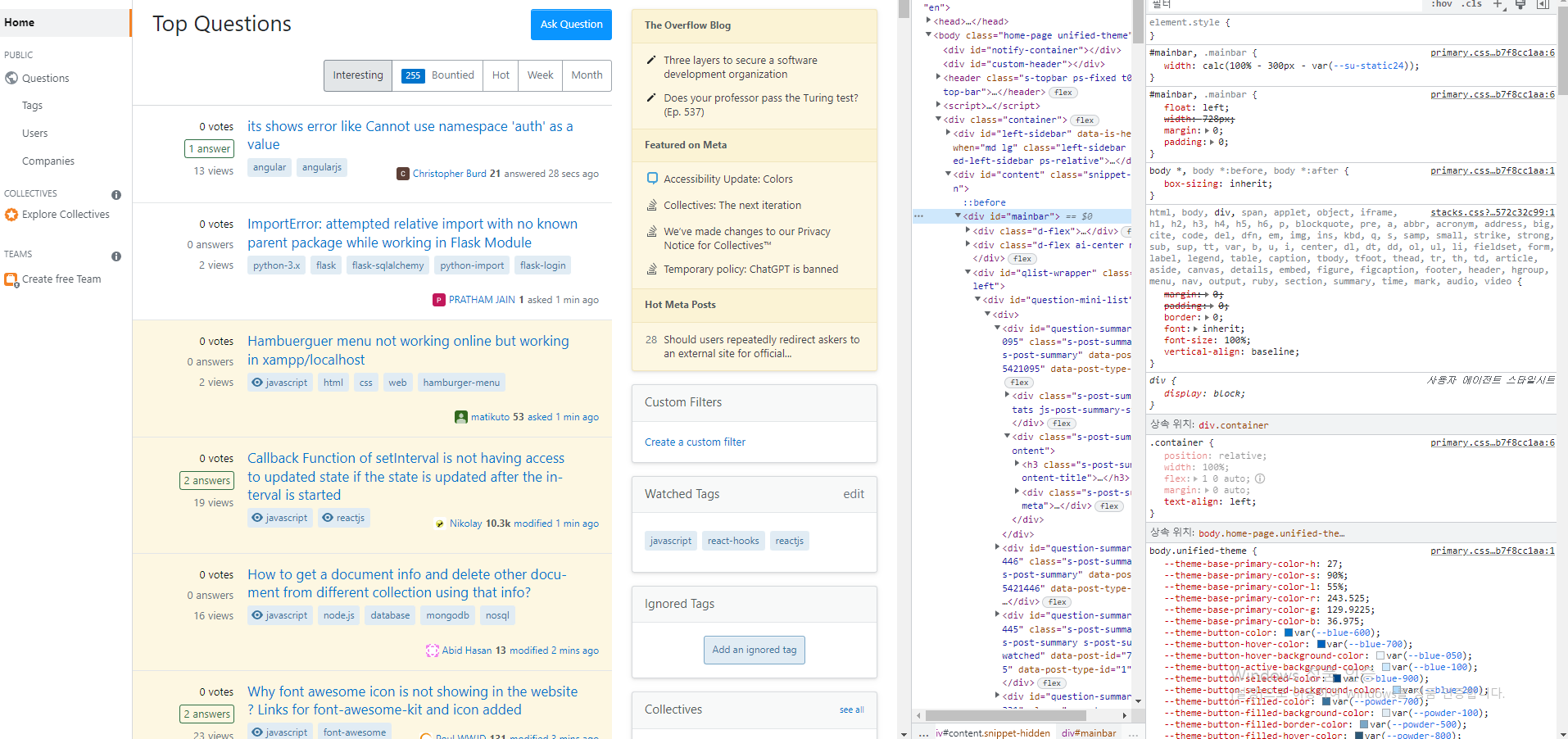
Task: Open Tags in the left sidebar
Action: 33,106
